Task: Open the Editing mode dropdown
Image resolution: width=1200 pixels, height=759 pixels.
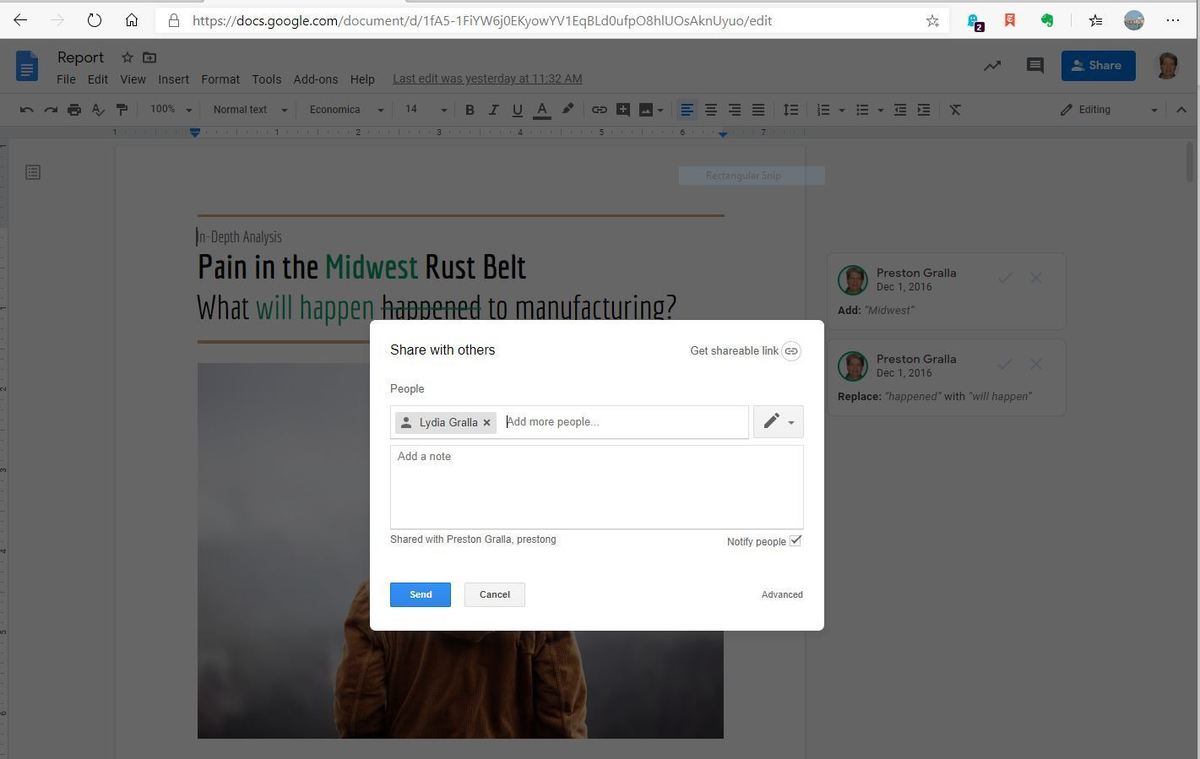Action: [1108, 110]
